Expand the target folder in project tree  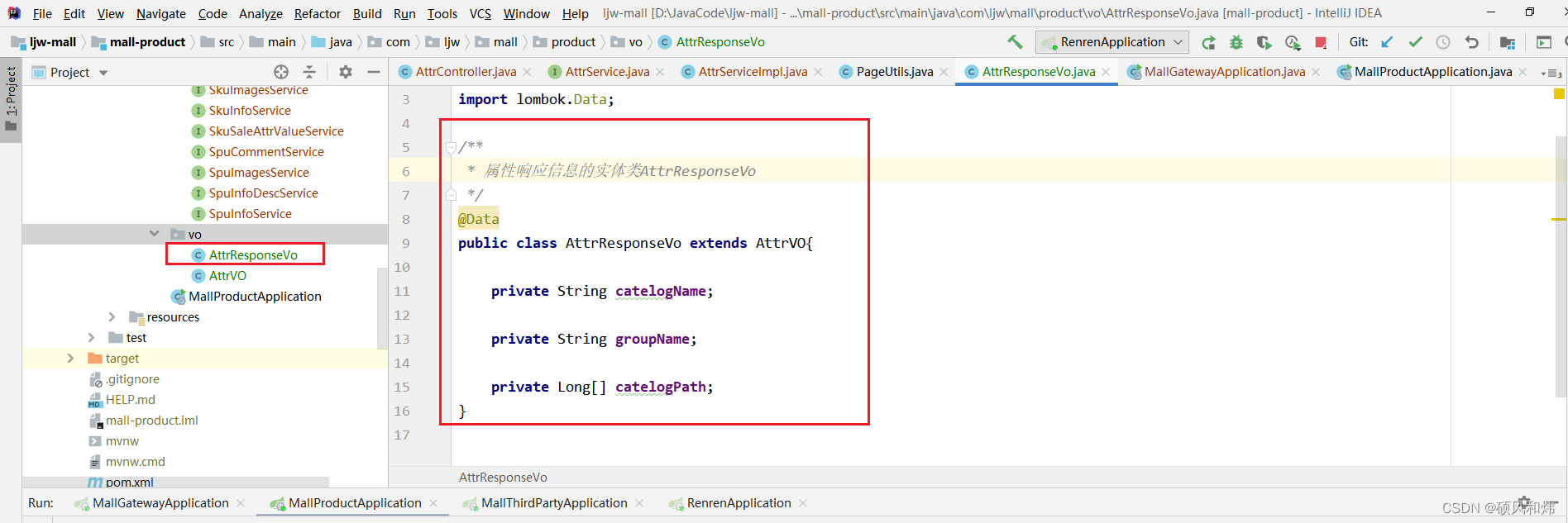70,358
